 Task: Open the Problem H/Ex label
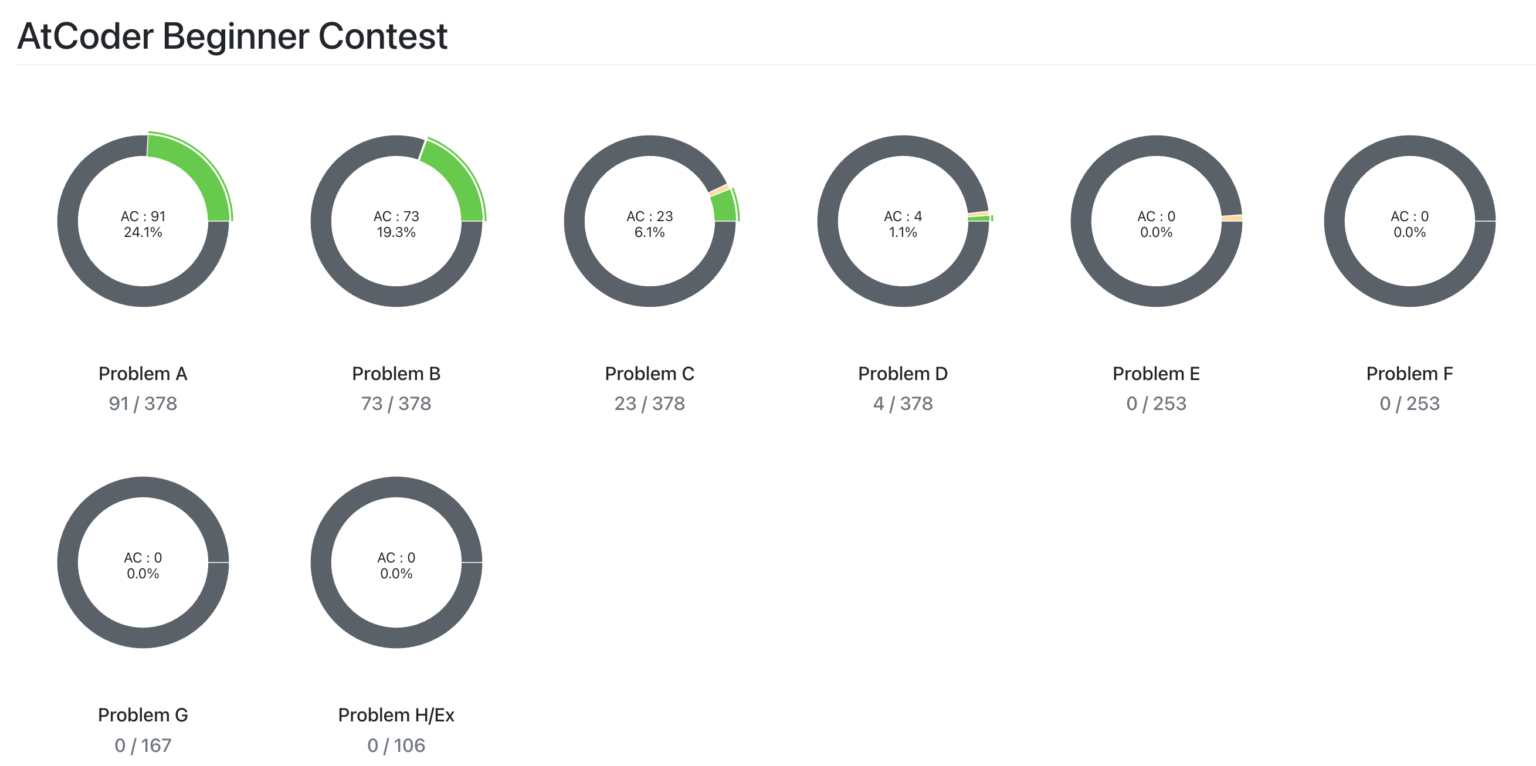tap(396, 715)
